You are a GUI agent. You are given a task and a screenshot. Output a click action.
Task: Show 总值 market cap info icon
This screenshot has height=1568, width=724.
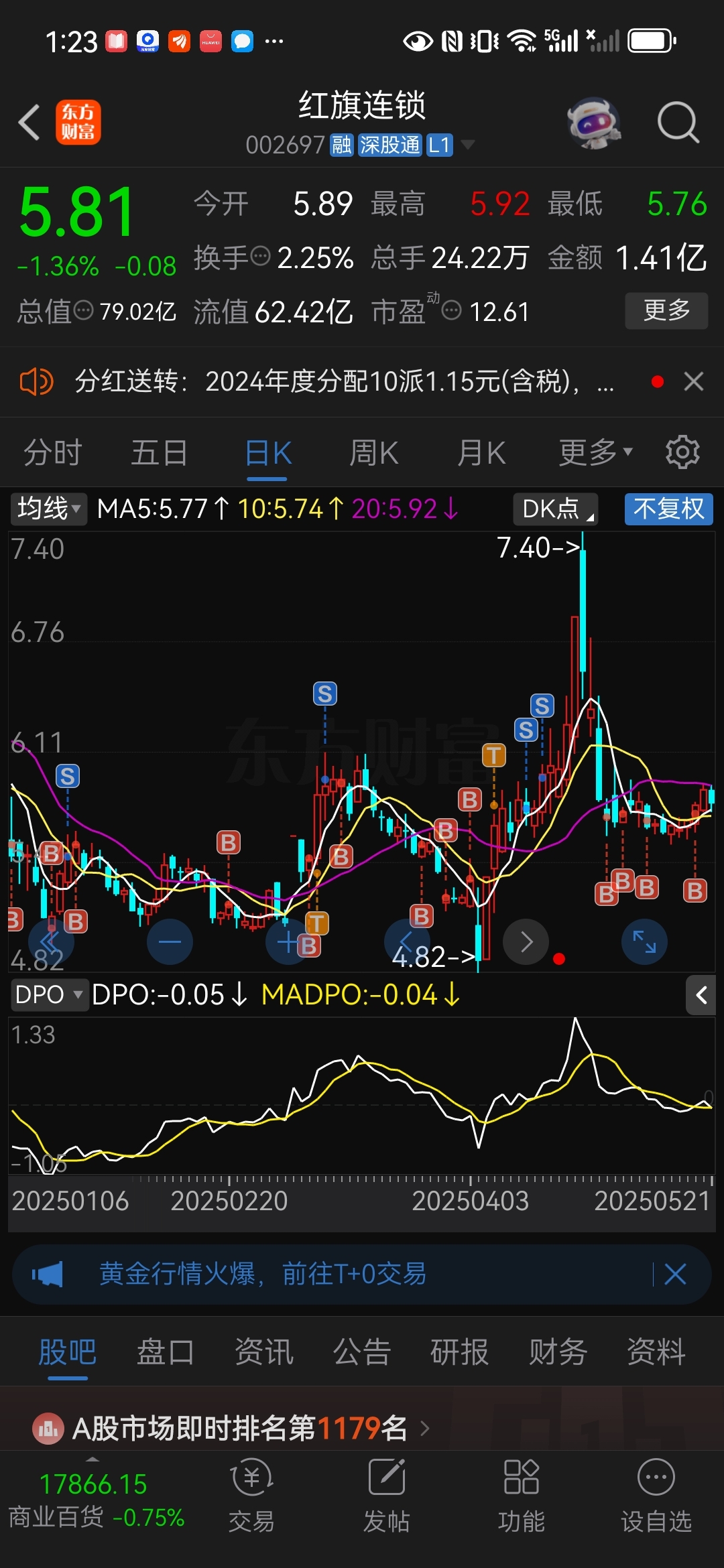click(83, 310)
